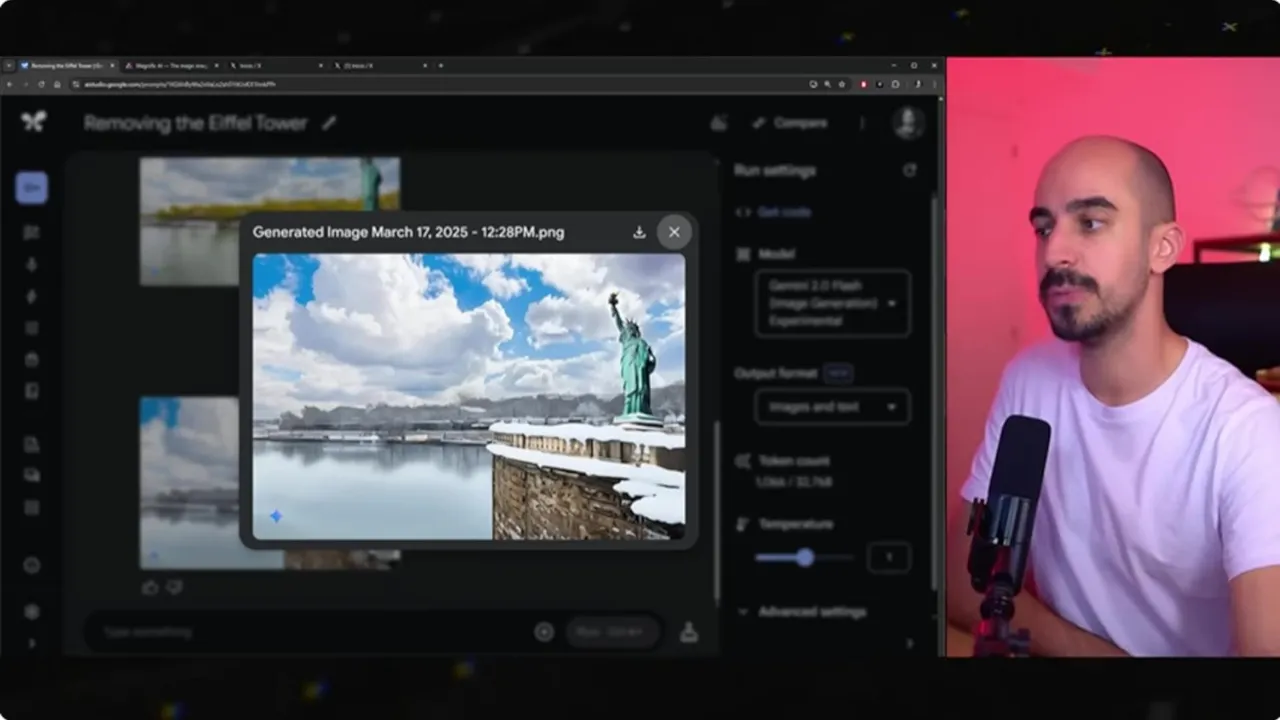This screenshot has width=1280, height=720.
Task: Open the Output format dropdown
Action: [832, 407]
